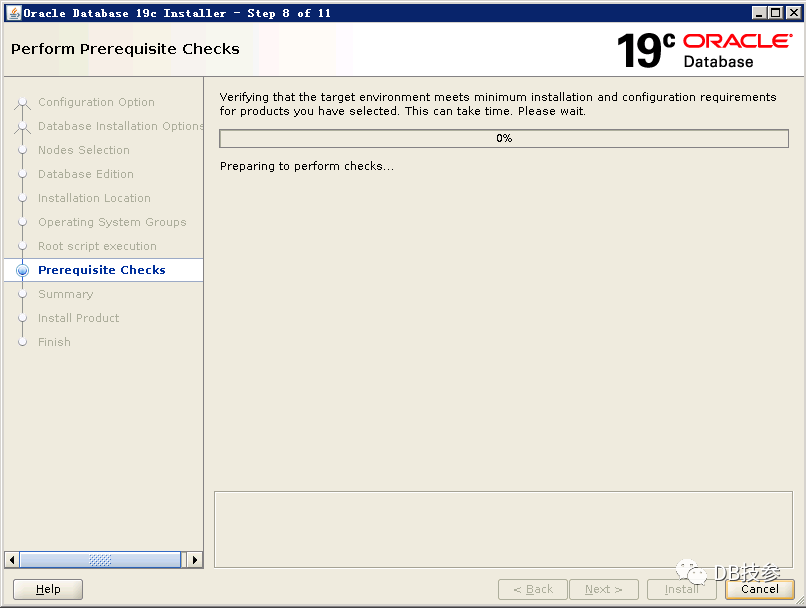Select Install Product step
Image resolution: width=806 pixels, height=608 pixels.
click(78, 318)
